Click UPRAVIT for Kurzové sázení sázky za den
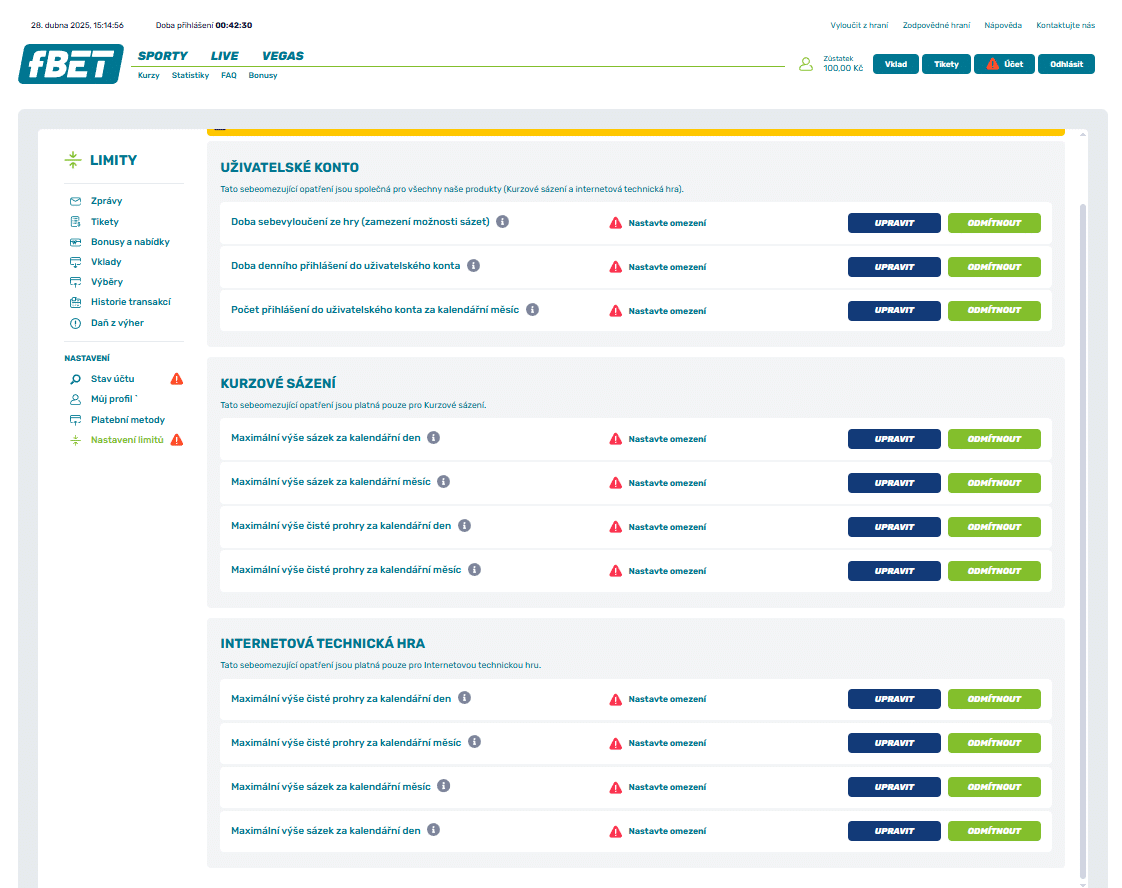1122x888 pixels. coord(894,439)
